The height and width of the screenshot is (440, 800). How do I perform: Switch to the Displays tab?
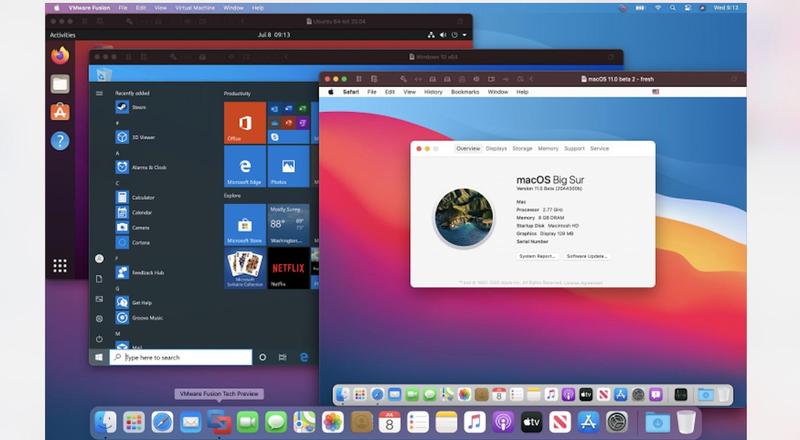coord(496,148)
